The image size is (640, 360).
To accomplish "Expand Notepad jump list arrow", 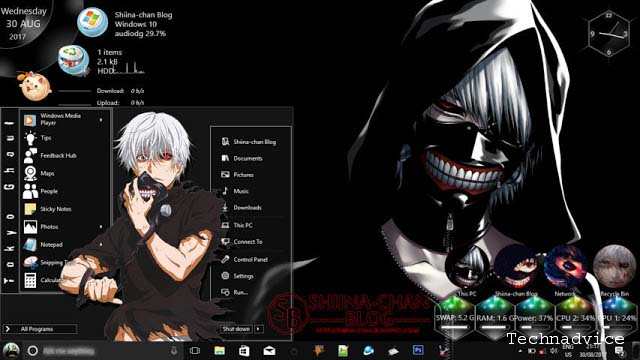I will (x=101, y=244).
